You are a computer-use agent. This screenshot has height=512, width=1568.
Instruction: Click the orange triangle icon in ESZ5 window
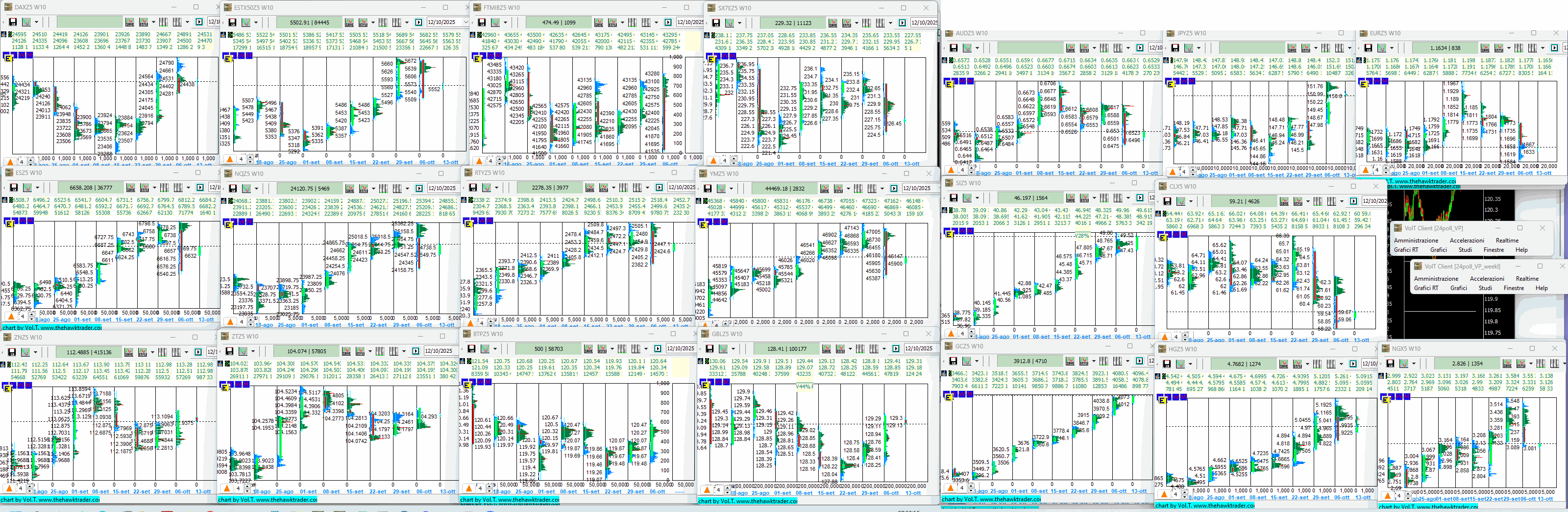coord(10,316)
